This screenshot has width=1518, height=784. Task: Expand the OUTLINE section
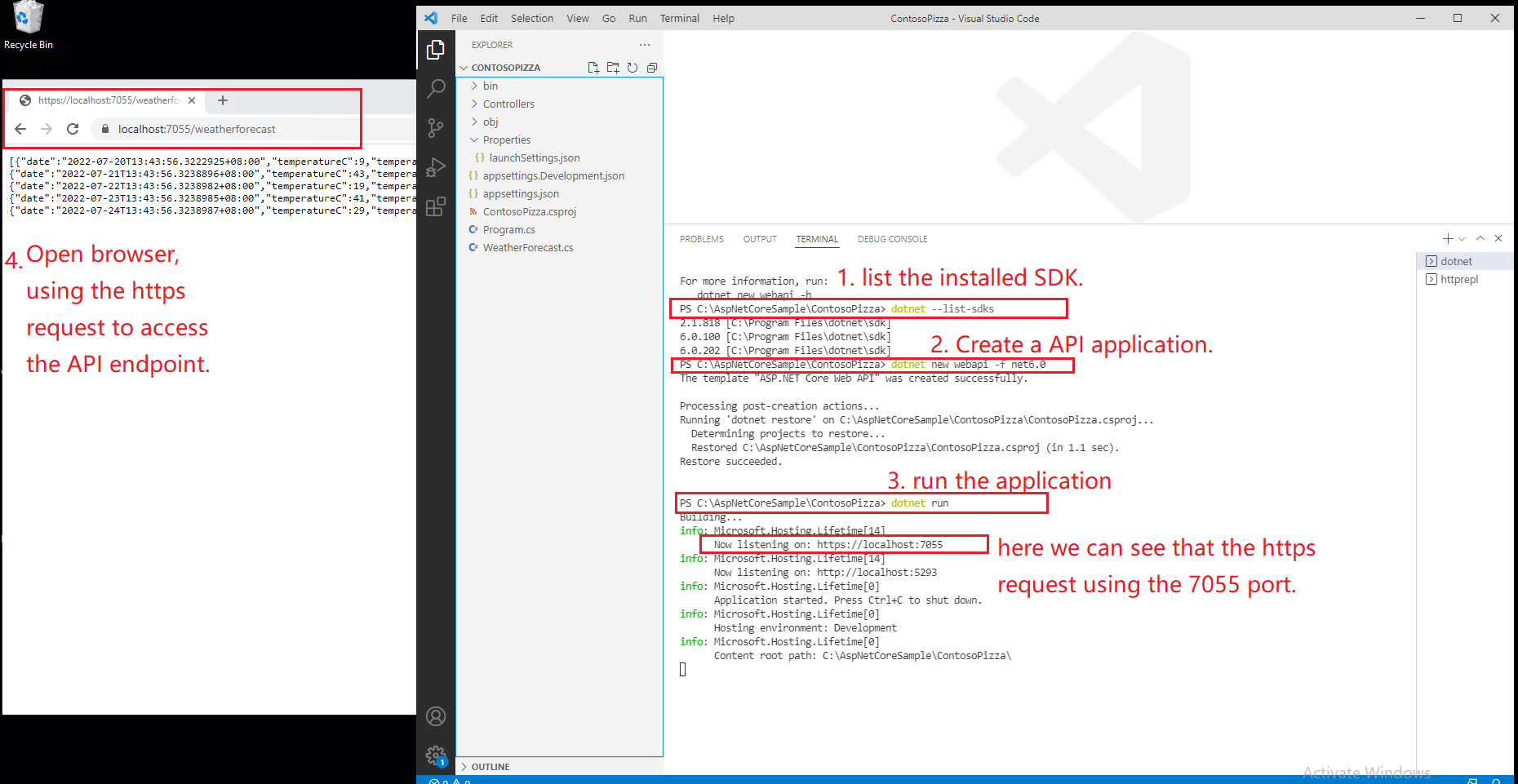pyautogui.click(x=490, y=767)
